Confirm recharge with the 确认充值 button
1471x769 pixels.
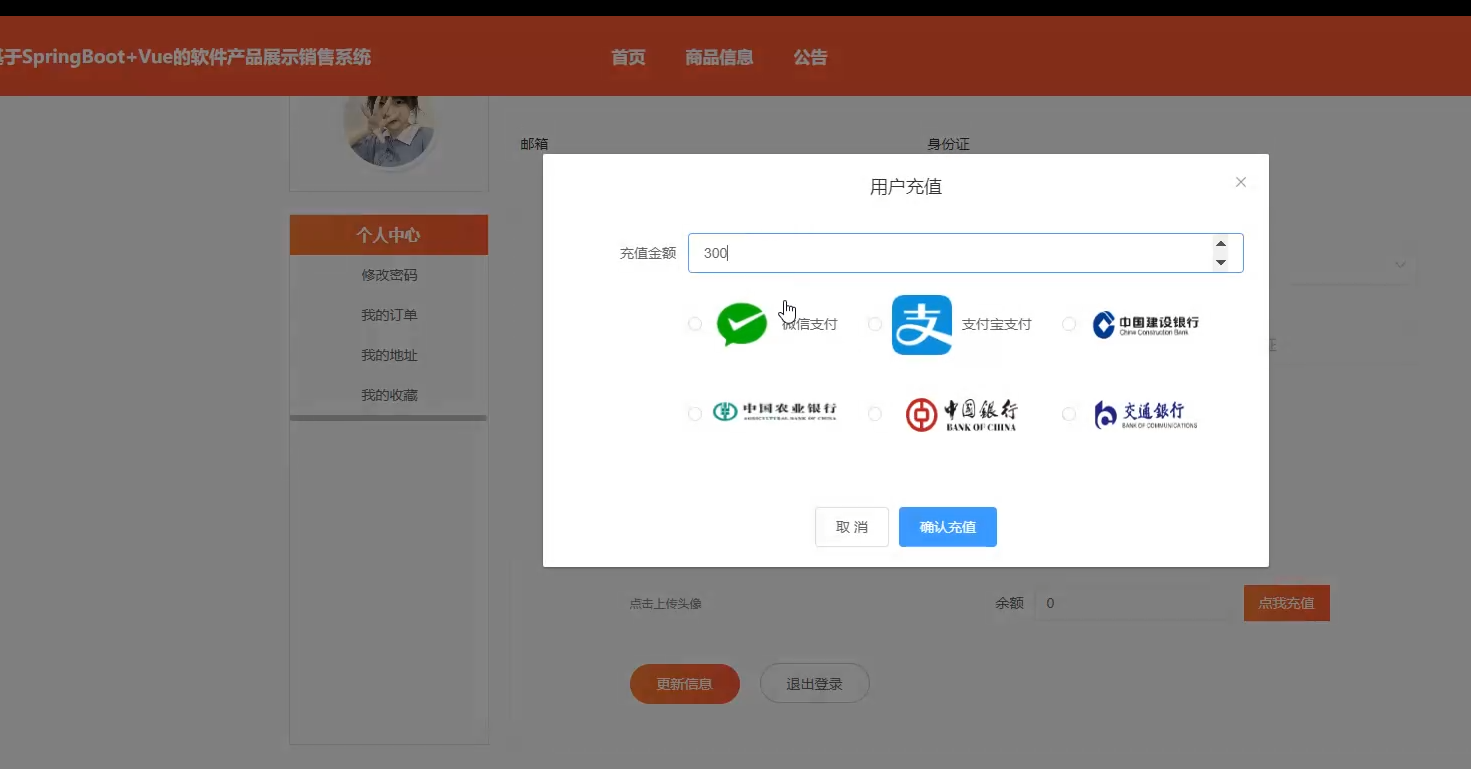coord(948,527)
